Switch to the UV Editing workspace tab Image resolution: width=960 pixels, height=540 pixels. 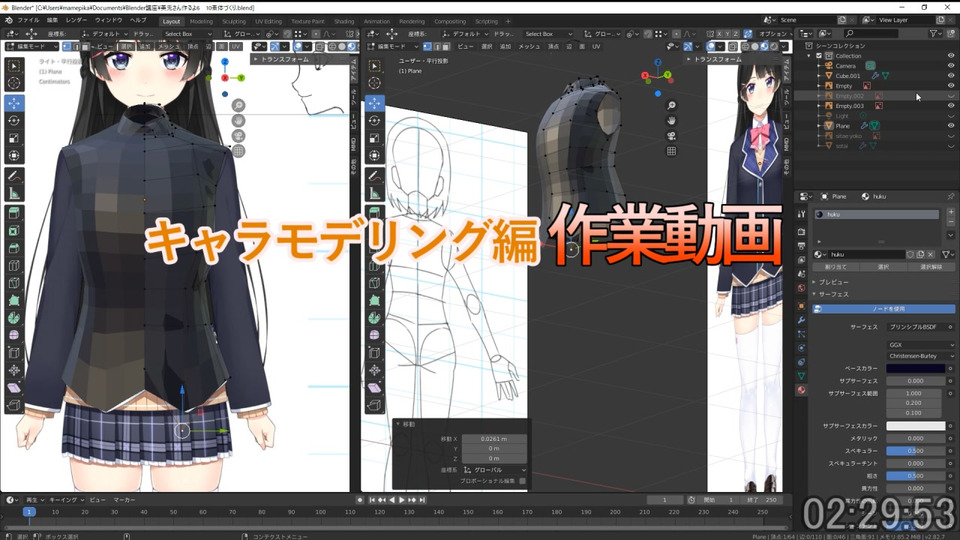pyautogui.click(x=268, y=21)
